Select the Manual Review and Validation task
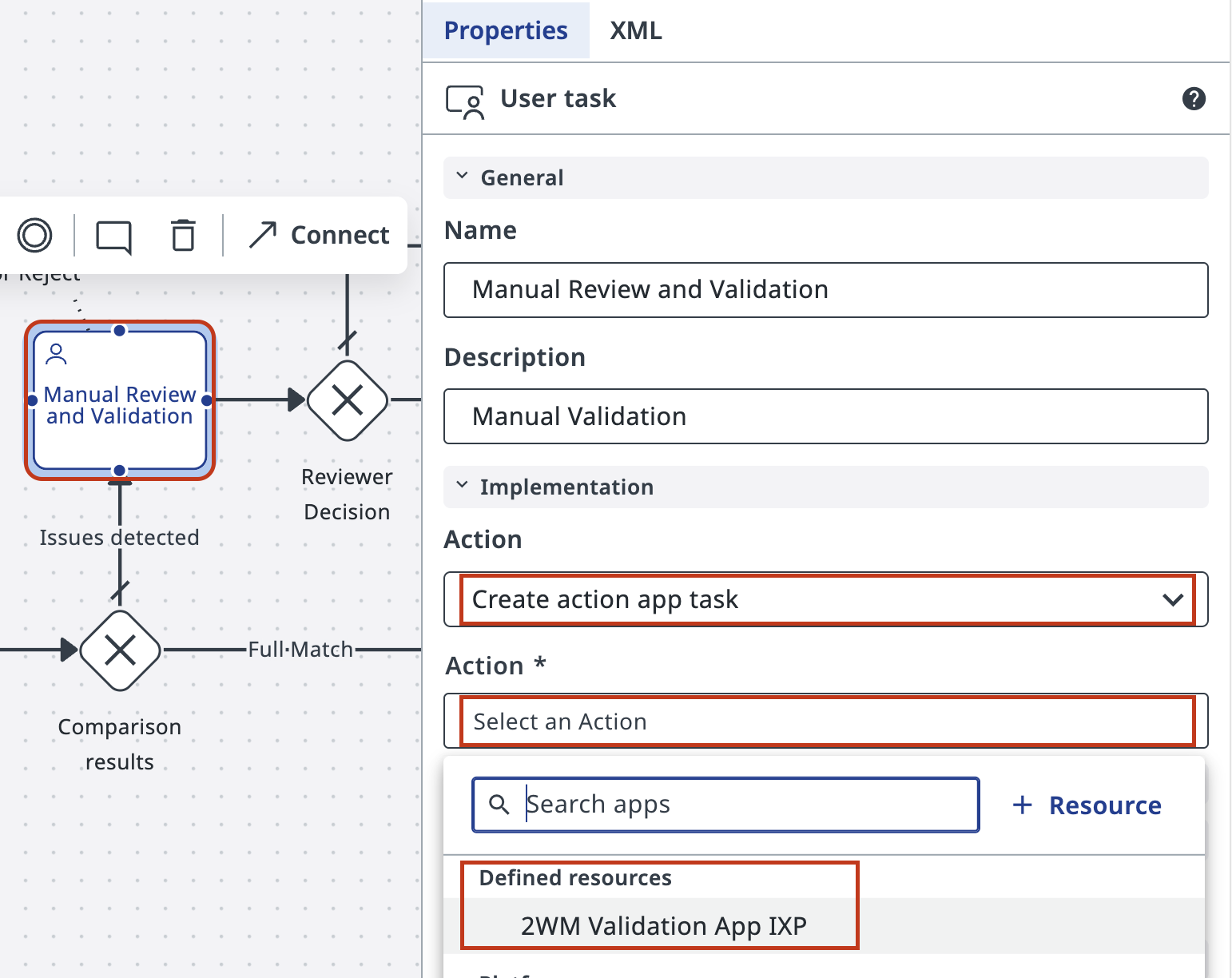The width and height of the screenshot is (1232, 978). [x=120, y=400]
